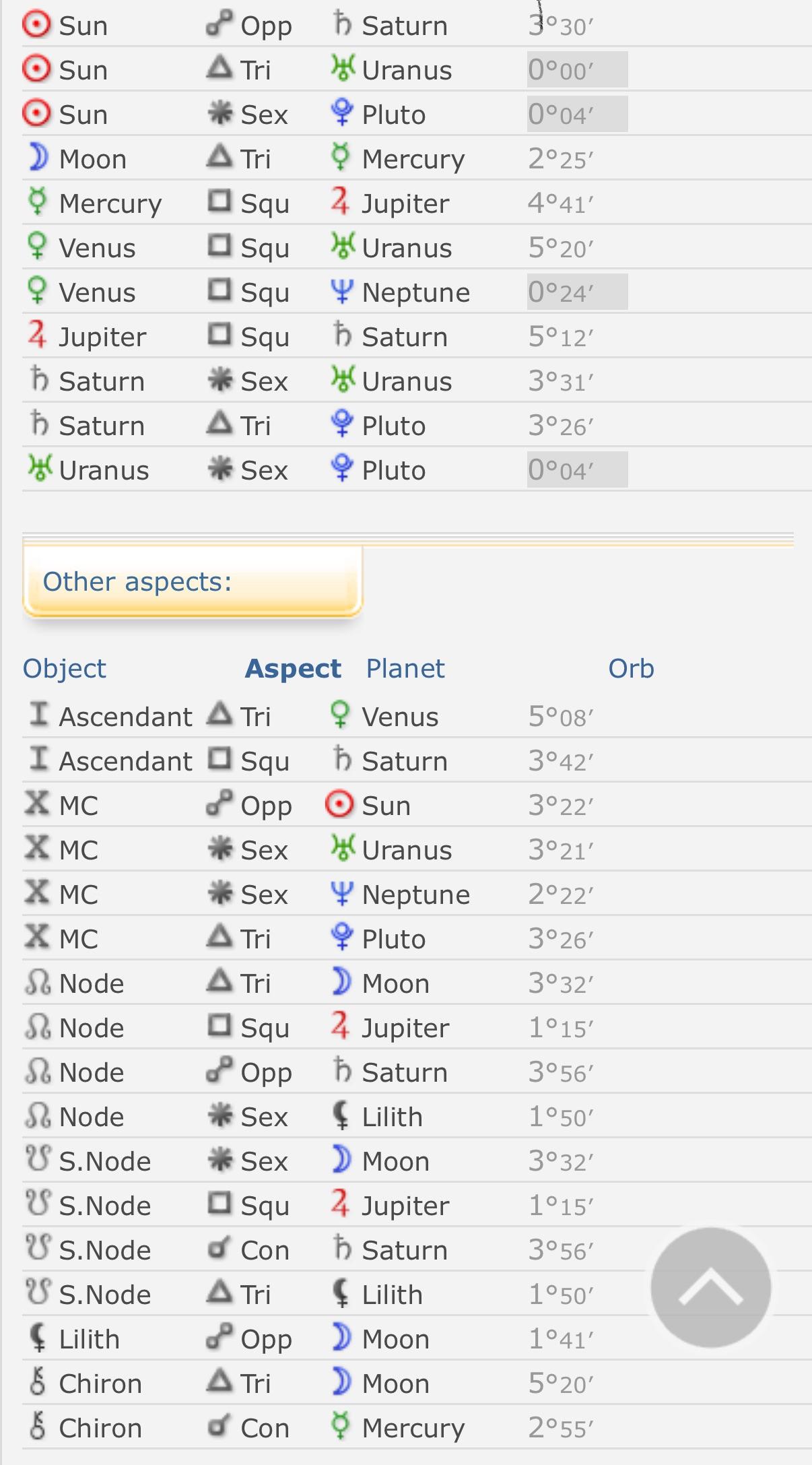Select the Moon symbol in the Moon Tri Mercury row

click(37, 158)
